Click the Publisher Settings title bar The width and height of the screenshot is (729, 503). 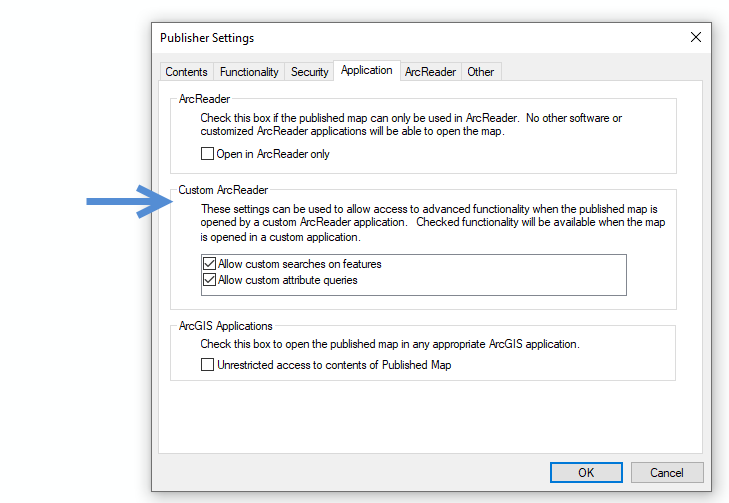coord(400,38)
